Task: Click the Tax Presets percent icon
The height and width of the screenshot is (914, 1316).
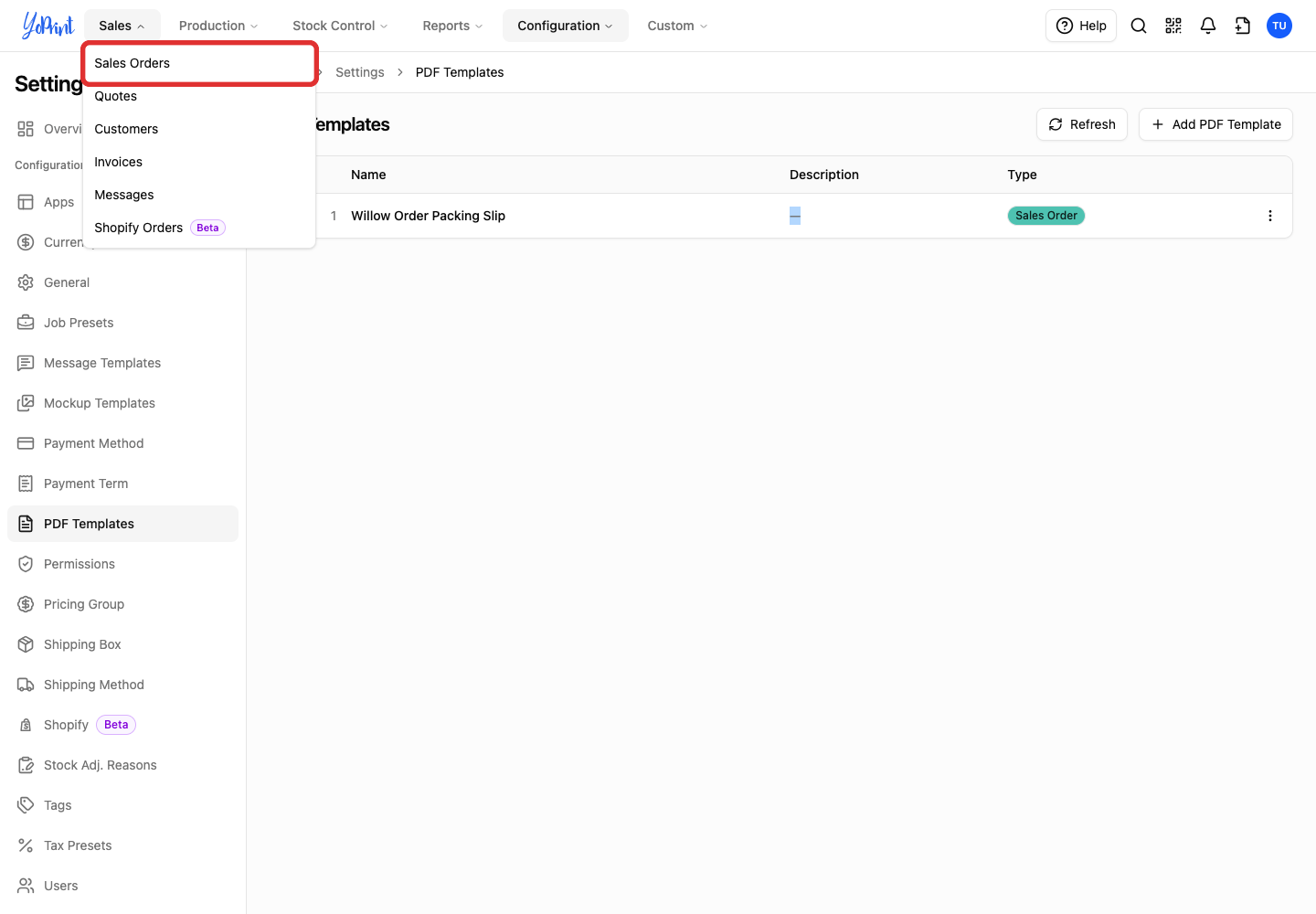Action: (x=26, y=845)
